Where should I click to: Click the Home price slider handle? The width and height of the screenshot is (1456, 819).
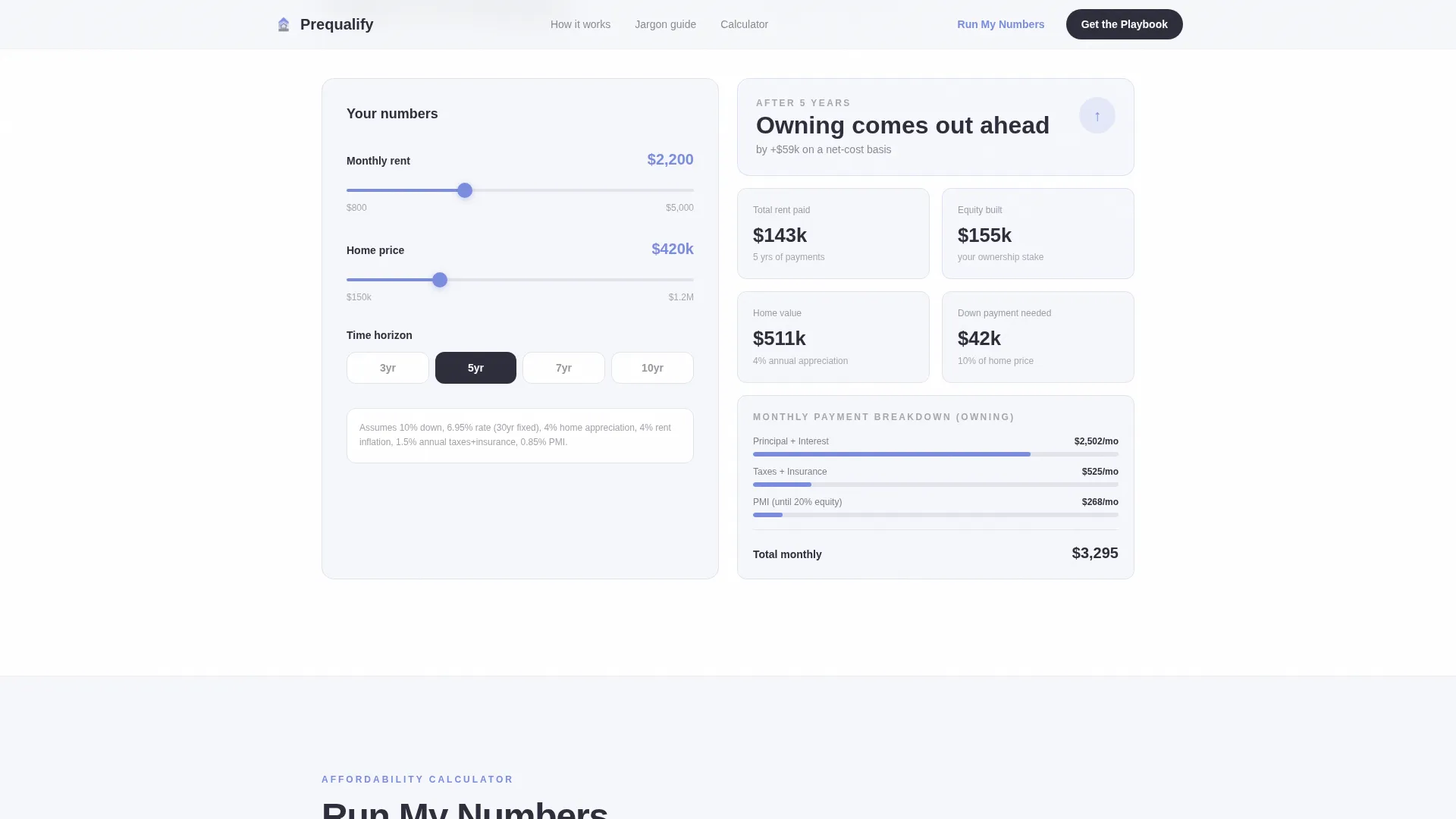coord(440,280)
